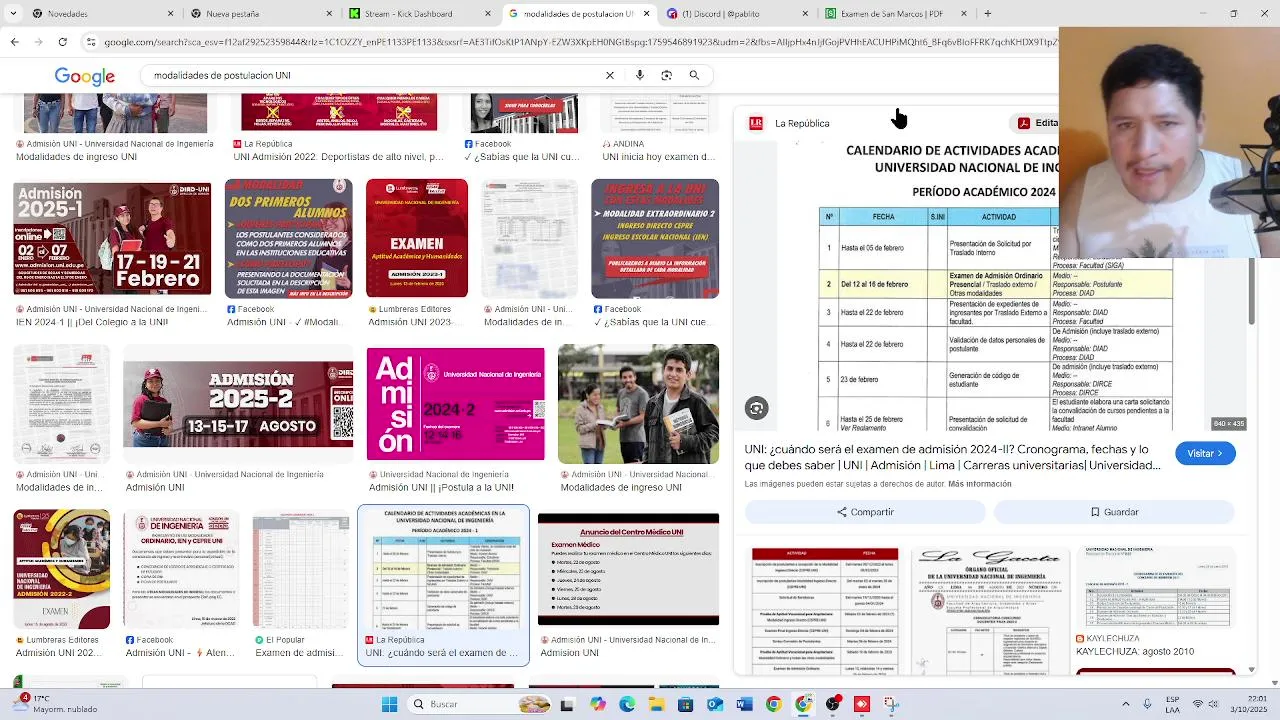The width and height of the screenshot is (1280, 720).
Task: Open El Popular Examen de admisión result
Action: coord(299,653)
